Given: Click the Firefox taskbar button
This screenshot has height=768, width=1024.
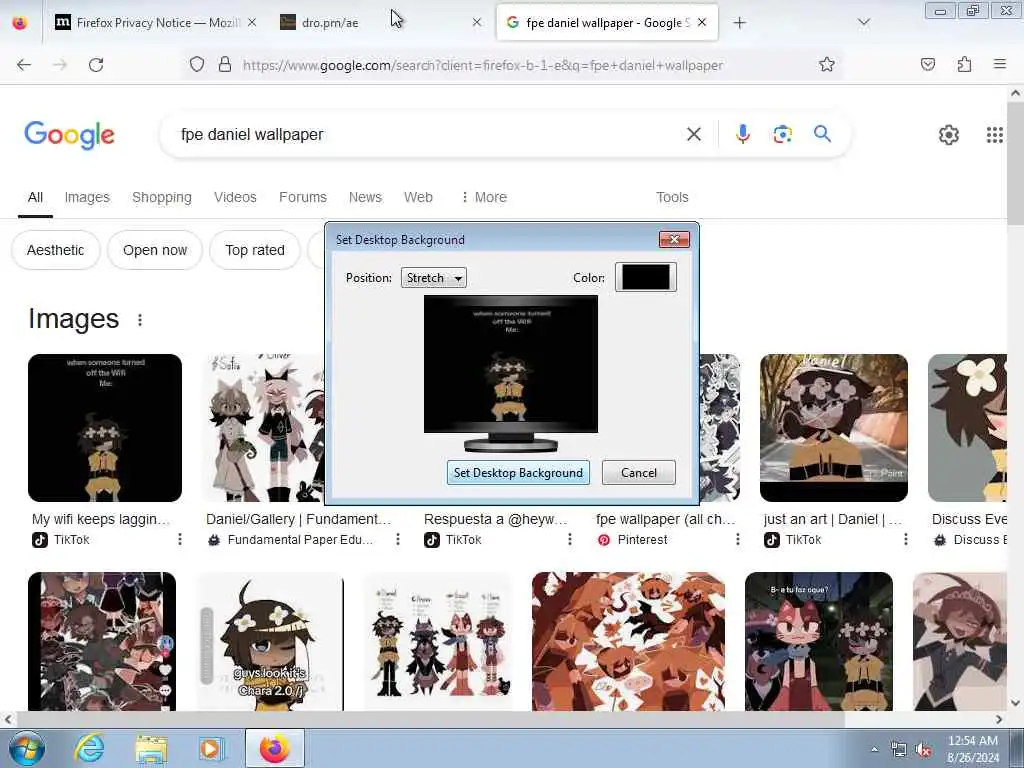Looking at the screenshot, I should (275, 748).
